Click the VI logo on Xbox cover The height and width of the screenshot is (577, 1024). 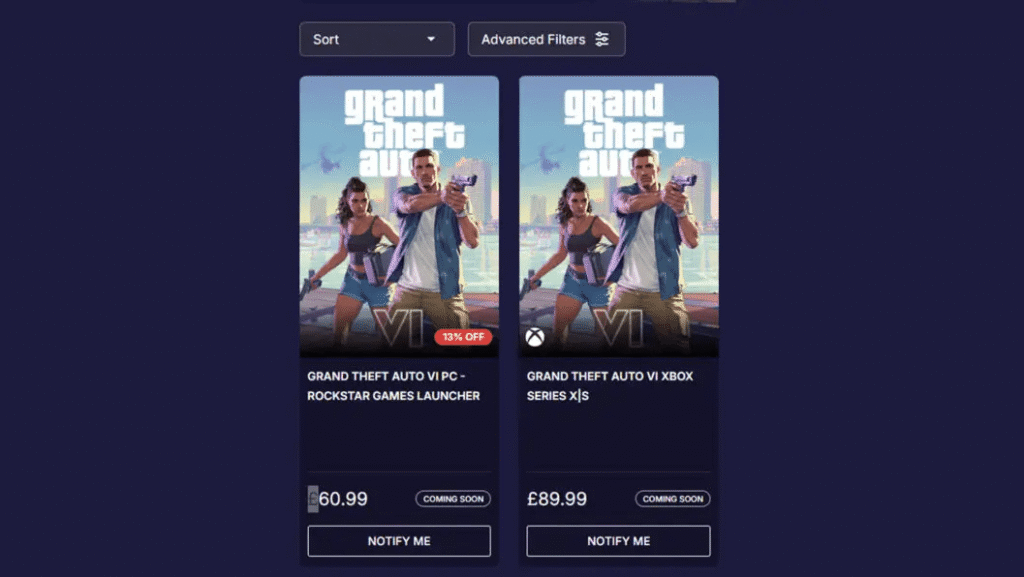(x=619, y=328)
